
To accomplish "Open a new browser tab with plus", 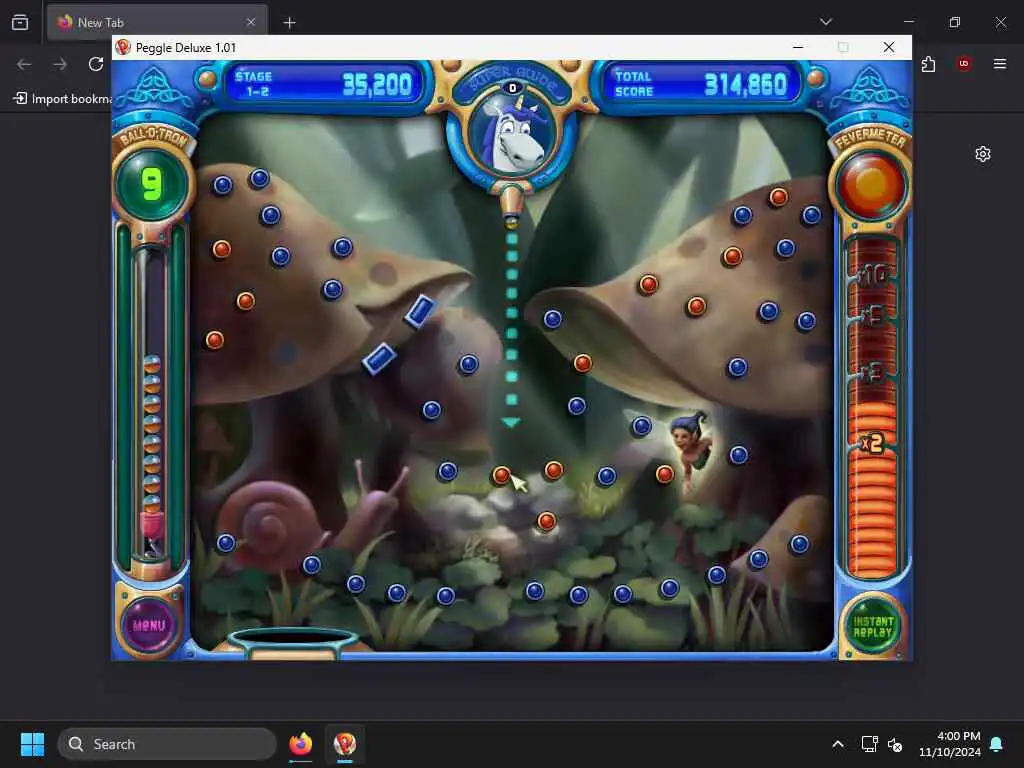I will (289, 23).
